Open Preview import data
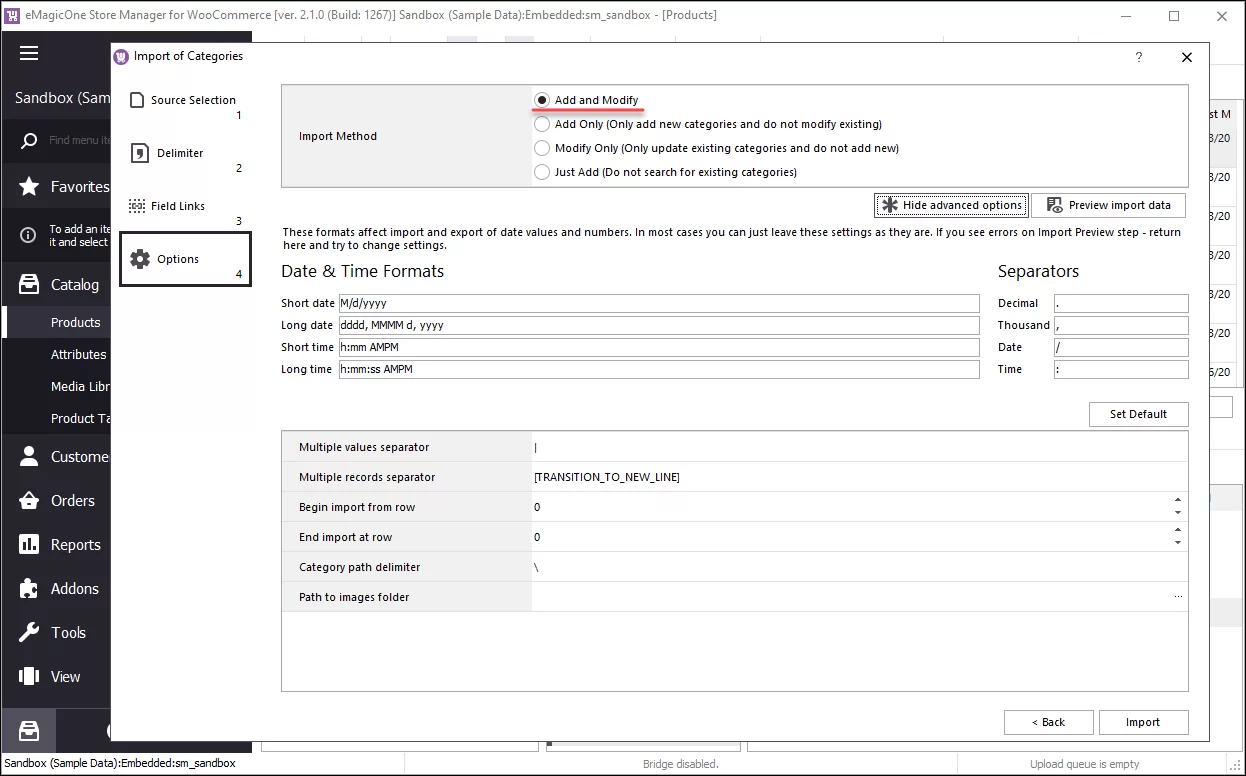 [1108, 205]
